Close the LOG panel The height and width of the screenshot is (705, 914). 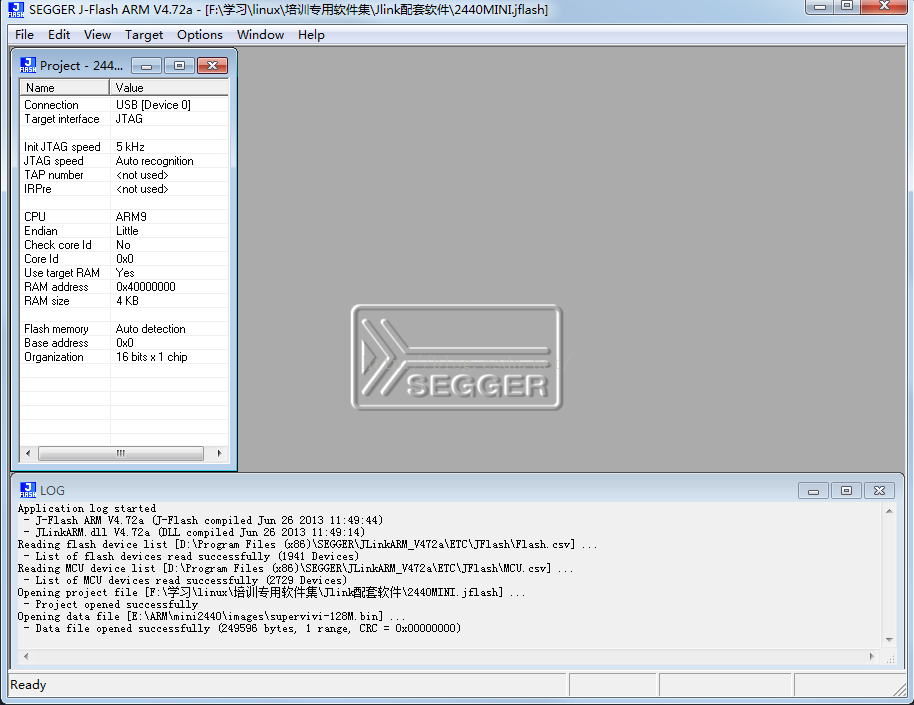[879, 490]
